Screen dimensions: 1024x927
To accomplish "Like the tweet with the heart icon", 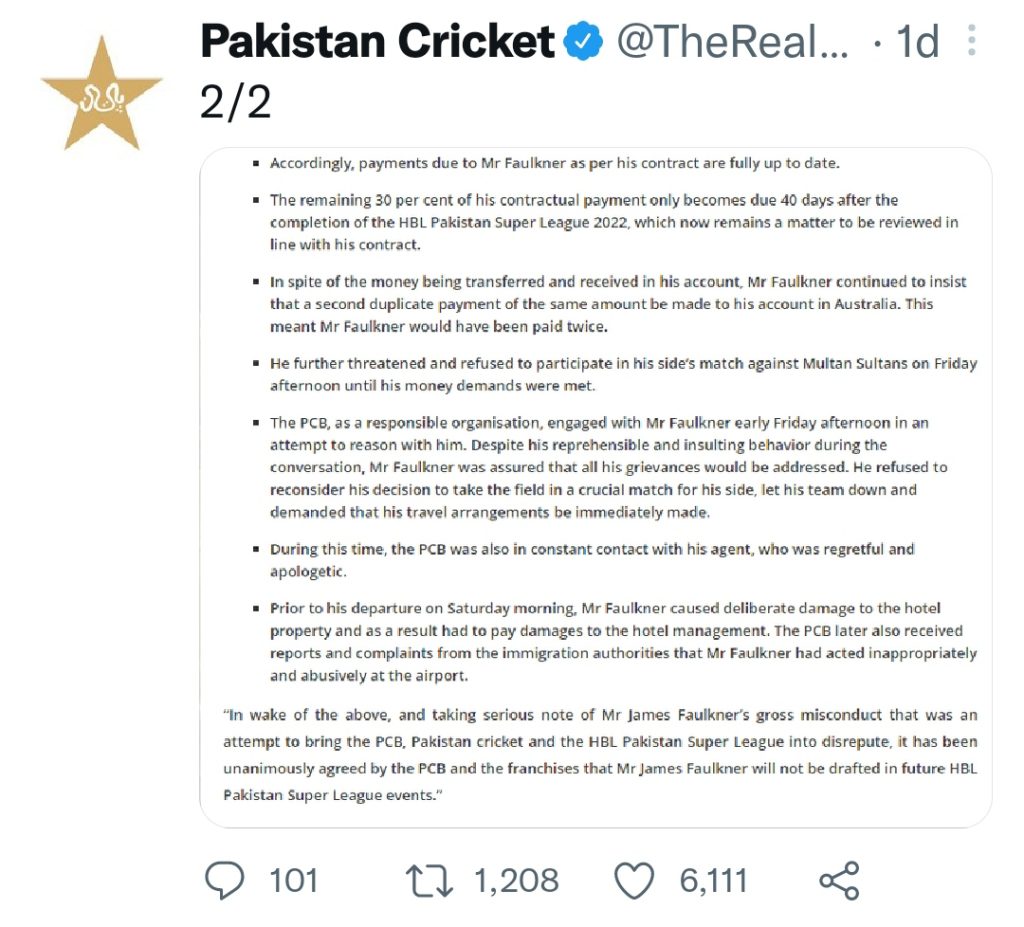I will 634,880.
